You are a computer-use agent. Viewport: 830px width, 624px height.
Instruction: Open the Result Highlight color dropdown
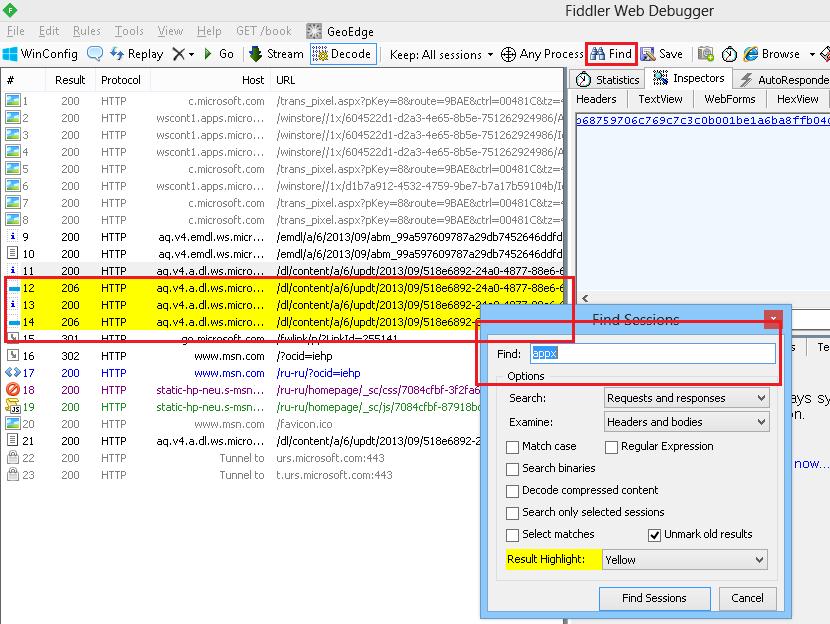[684, 559]
